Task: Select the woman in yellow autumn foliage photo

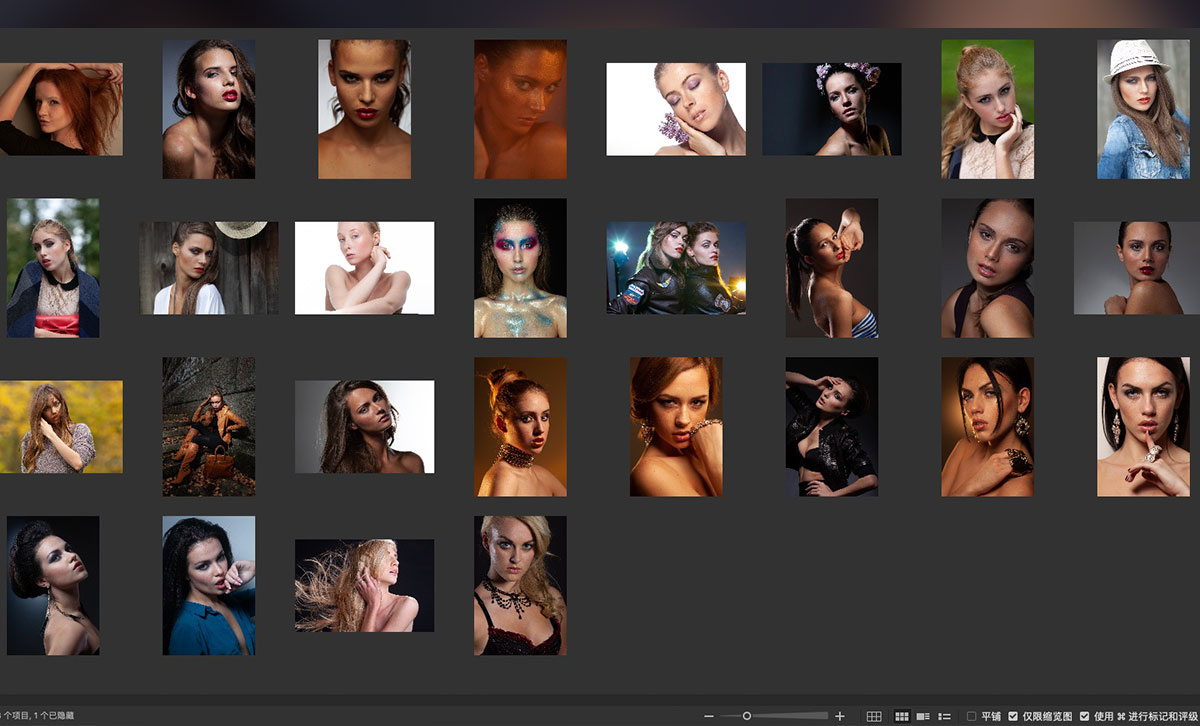Action: pos(60,427)
